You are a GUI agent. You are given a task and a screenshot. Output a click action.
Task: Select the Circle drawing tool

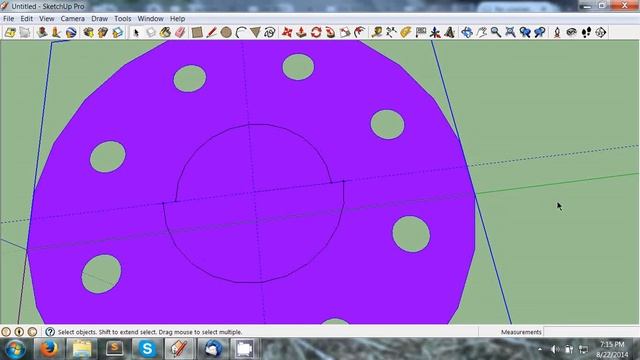pyautogui.click(x=226, y=32)
